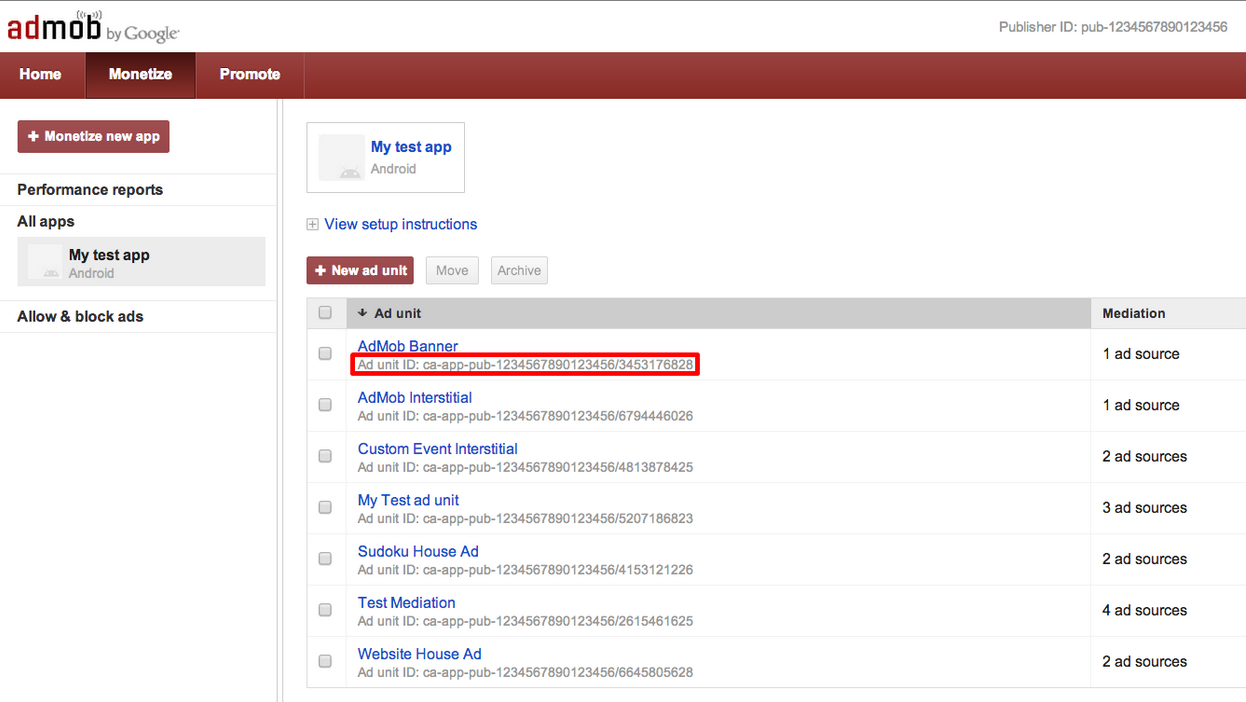The width and height of the screenshot is (1246, 702).
Task: Open the Sudoku House Ad unit
Action: (x=418, y=552)
